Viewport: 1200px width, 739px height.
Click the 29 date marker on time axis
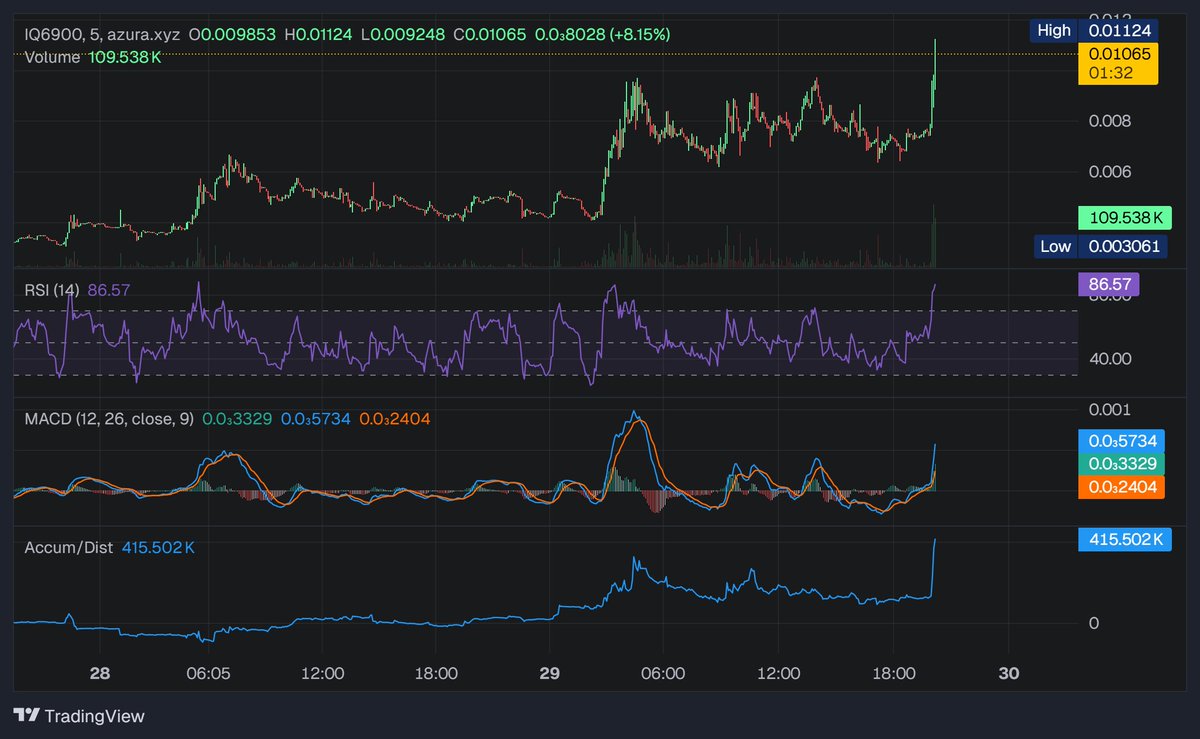[x=549, y=673]
